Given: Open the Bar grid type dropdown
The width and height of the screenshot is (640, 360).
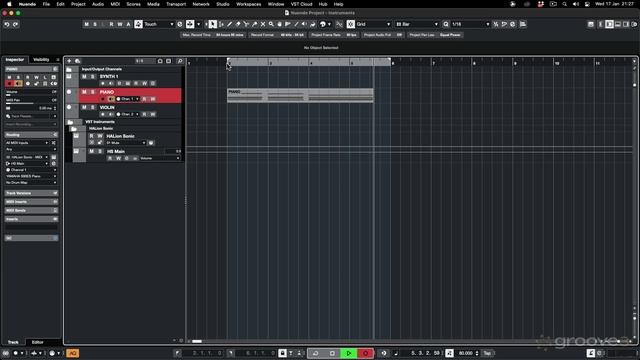Looking at the screenshot, I should coord(417,24).
